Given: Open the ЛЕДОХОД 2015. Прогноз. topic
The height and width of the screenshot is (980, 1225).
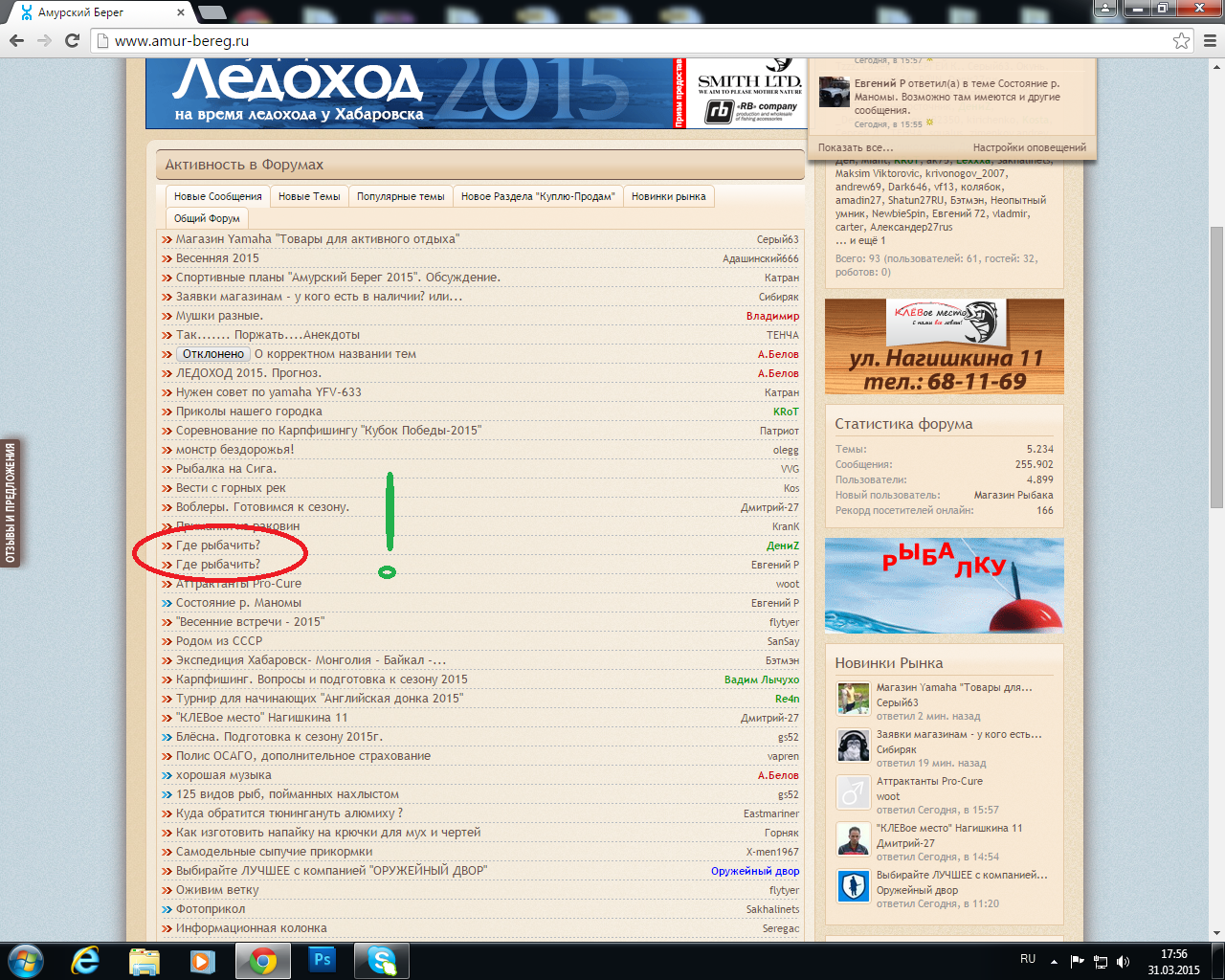Looking at the screenshot, I should point(248,373).
